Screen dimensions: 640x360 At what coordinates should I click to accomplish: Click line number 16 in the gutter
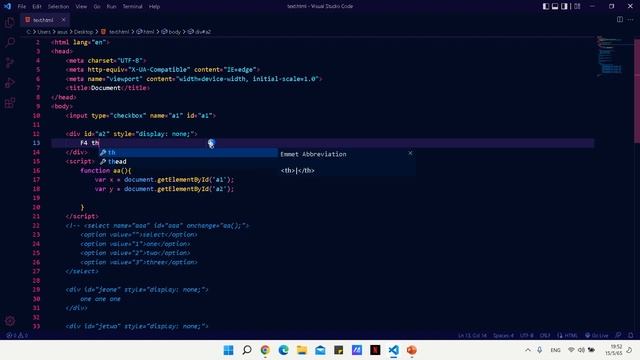[36, 171]
